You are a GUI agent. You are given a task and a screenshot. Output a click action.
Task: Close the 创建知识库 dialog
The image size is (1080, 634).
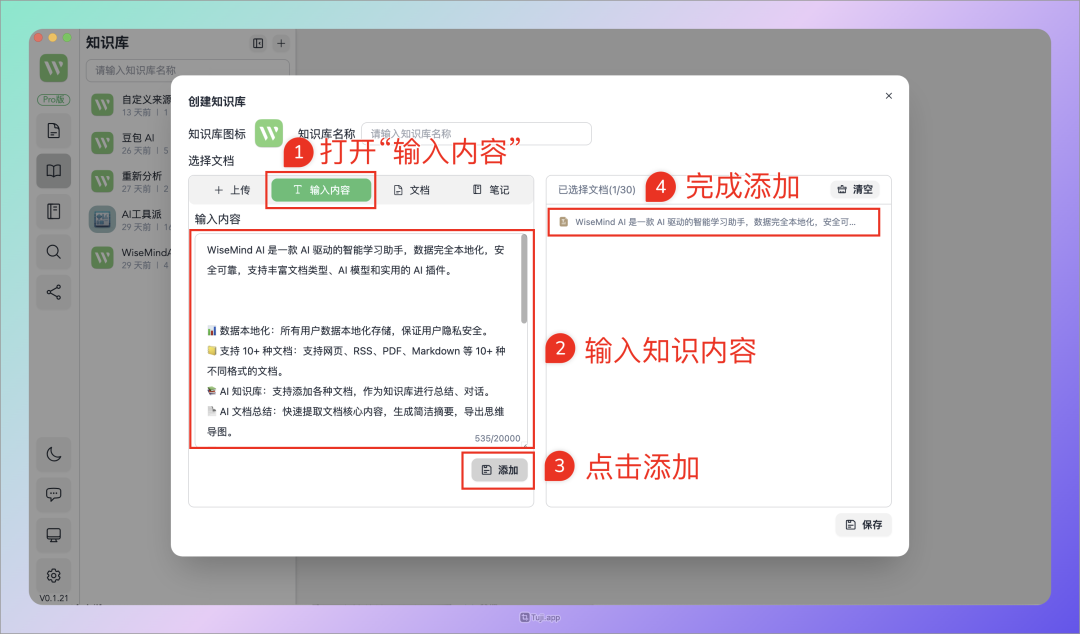tap(889, 96)
